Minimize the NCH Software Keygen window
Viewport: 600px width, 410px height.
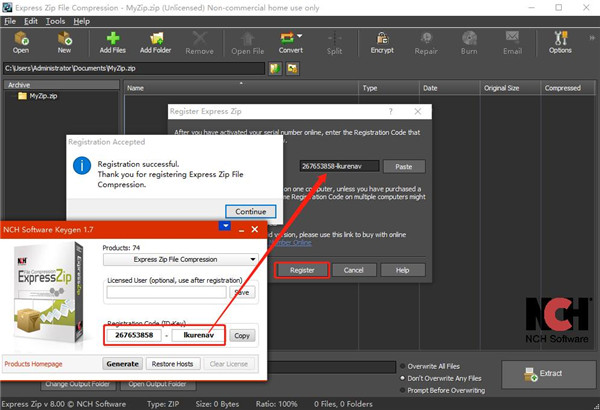241,230
